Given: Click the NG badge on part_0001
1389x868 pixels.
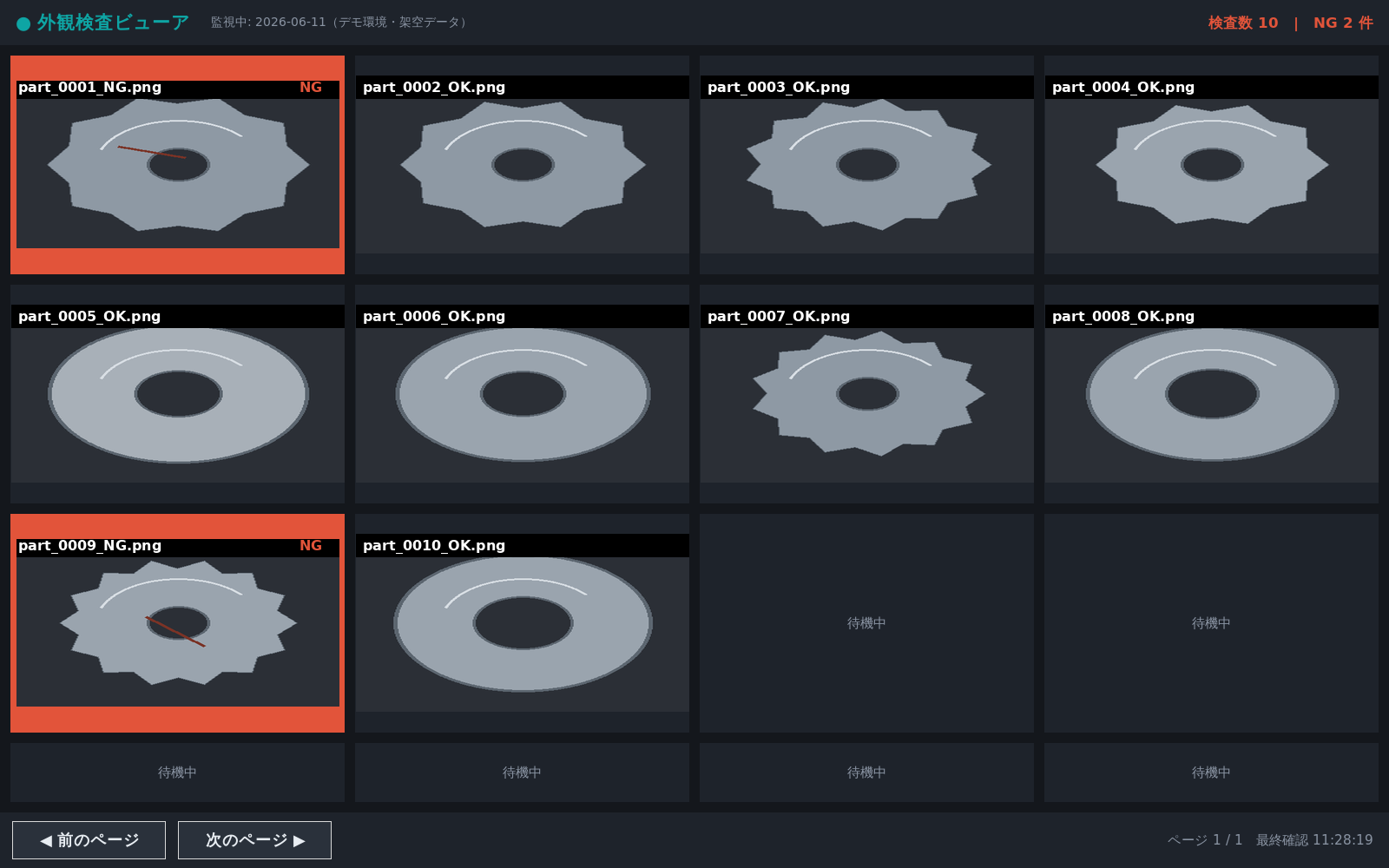Looking at the screenshot, I should coord(311,88).
